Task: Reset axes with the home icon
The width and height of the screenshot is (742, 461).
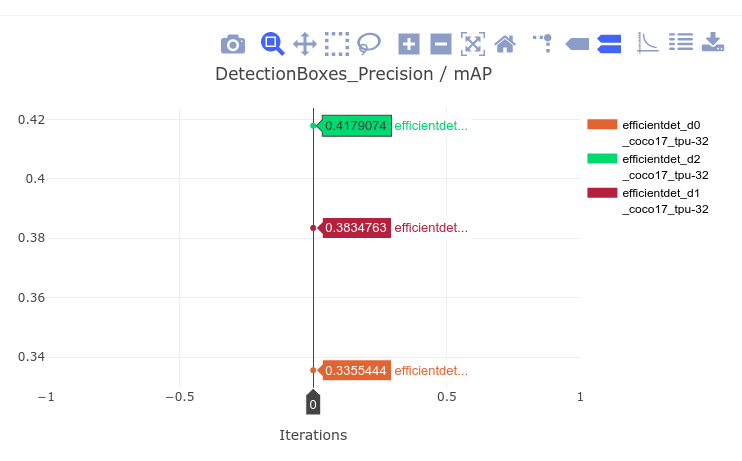Action: [x=505, y=43]
